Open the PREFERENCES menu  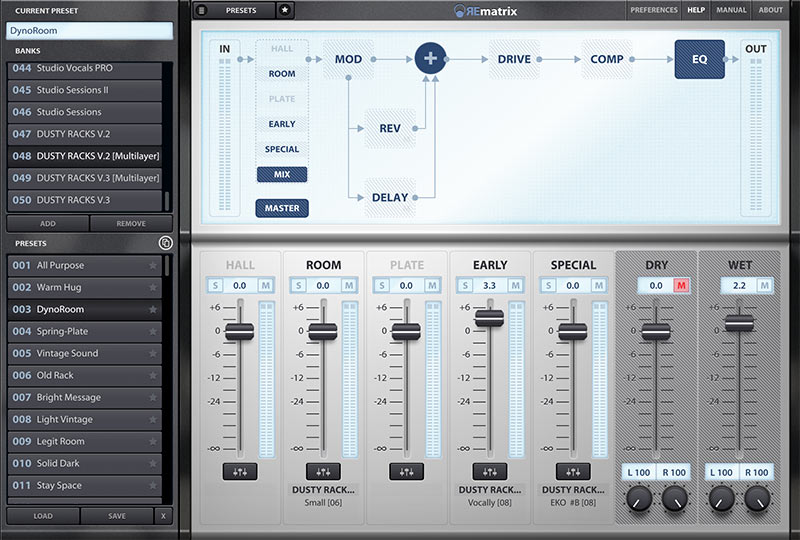(x=653, y=10)
